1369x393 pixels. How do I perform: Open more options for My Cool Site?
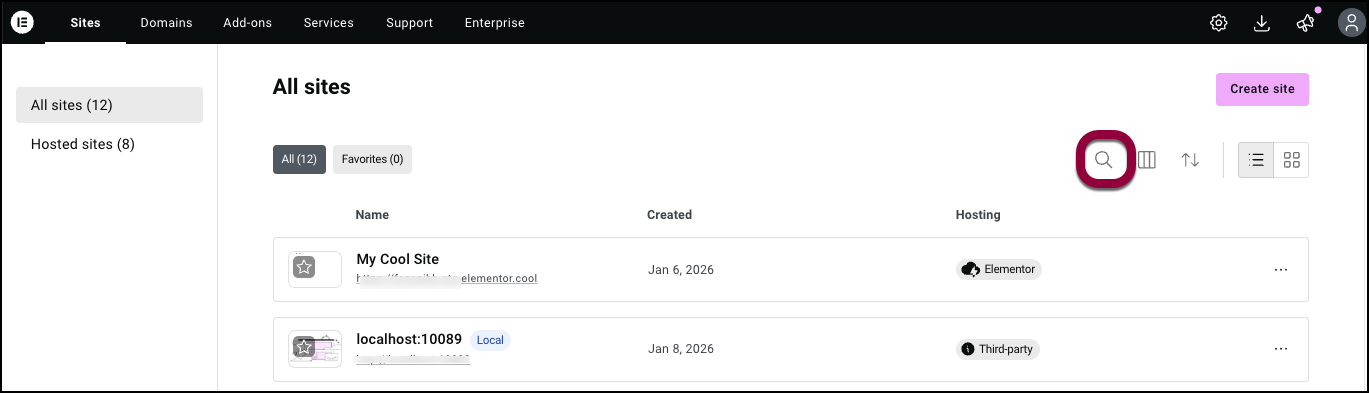click(1280, 269)
